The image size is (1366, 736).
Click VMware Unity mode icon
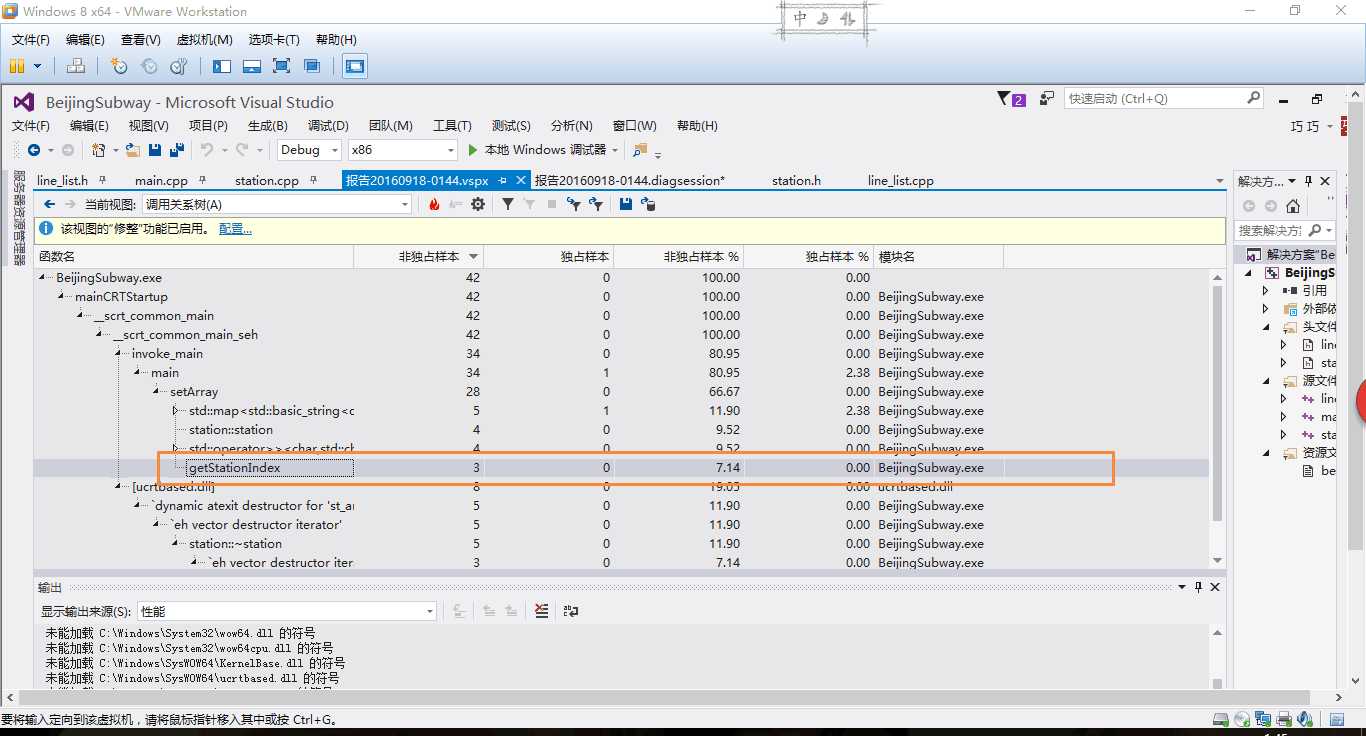312,66
